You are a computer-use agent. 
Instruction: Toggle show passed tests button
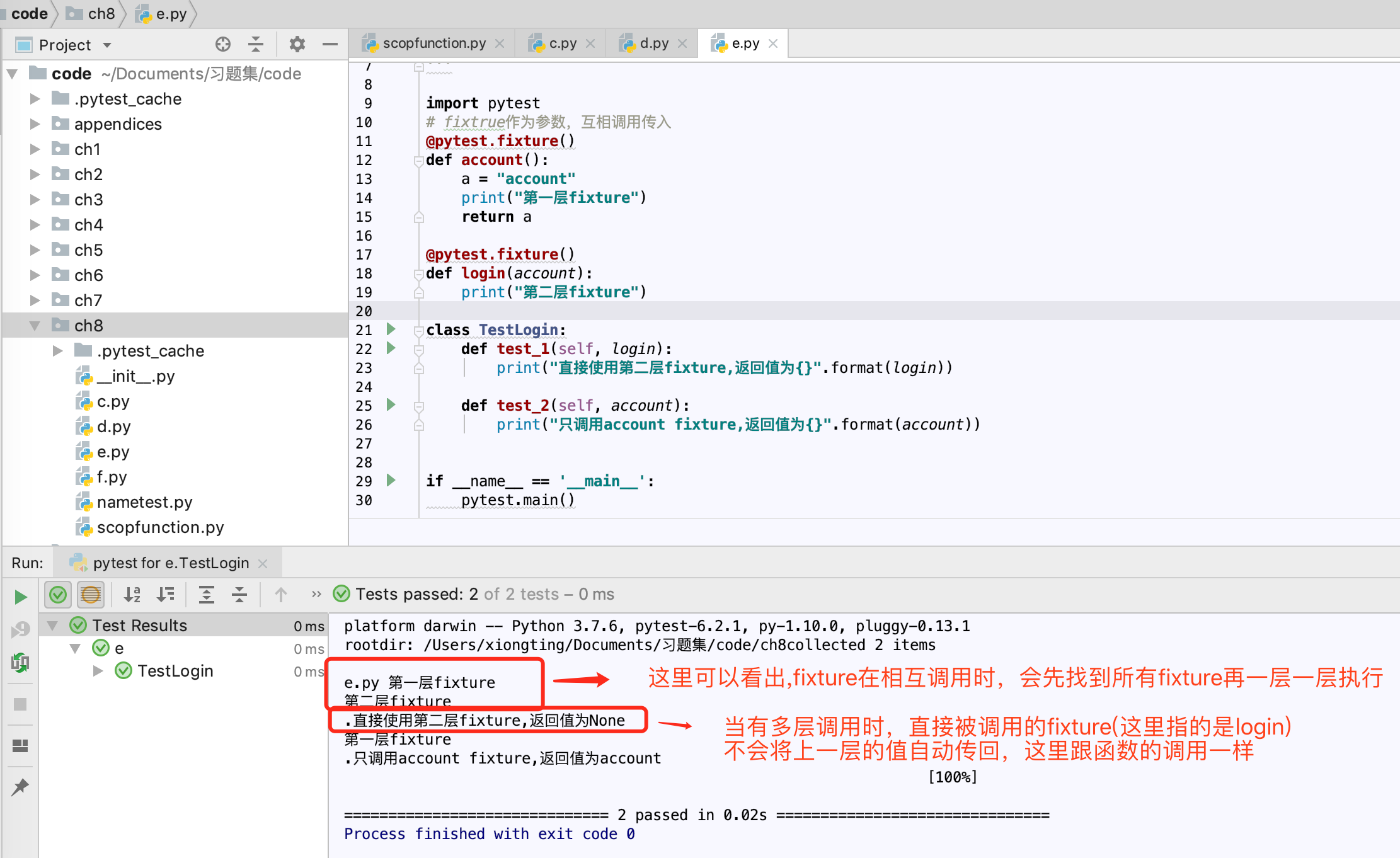click(58, 594)
